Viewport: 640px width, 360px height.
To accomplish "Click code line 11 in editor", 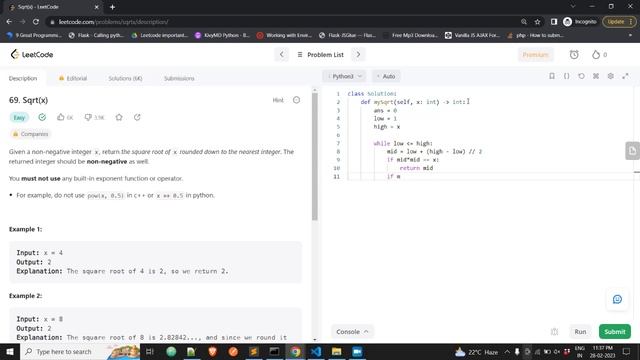I will [490, 176].
